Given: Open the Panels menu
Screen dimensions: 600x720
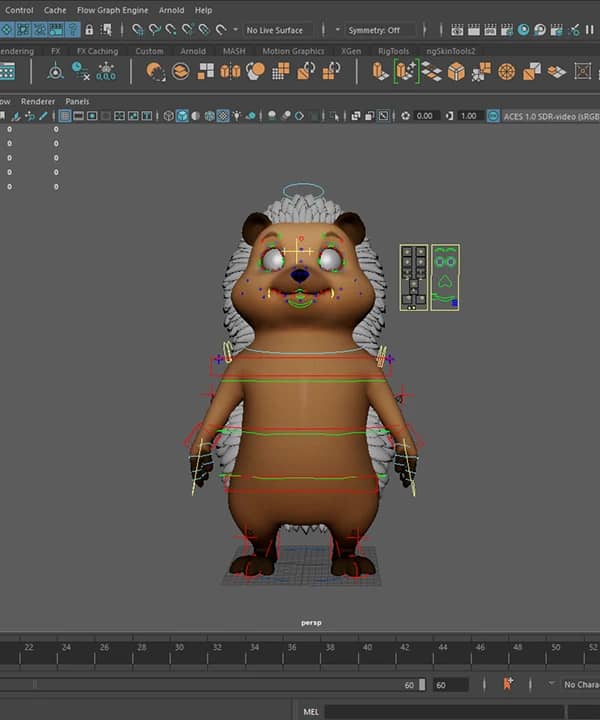Looking at the screenshot, I should click(x=77, y=101).
